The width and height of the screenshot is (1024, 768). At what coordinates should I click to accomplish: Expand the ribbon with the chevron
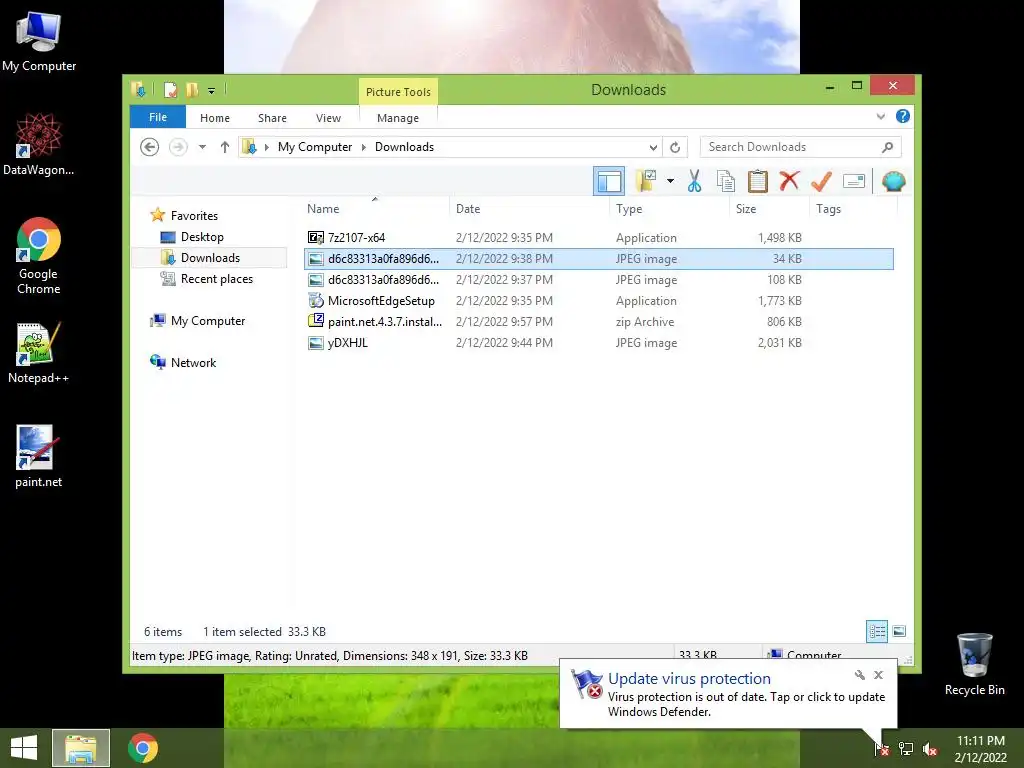tap(881, 116)
